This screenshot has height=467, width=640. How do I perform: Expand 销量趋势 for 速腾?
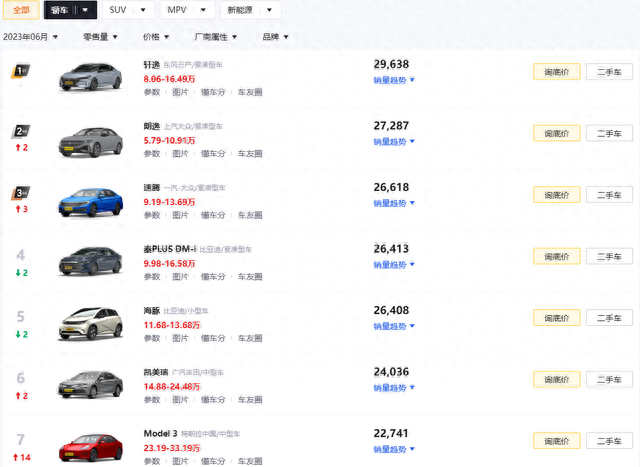394,203
